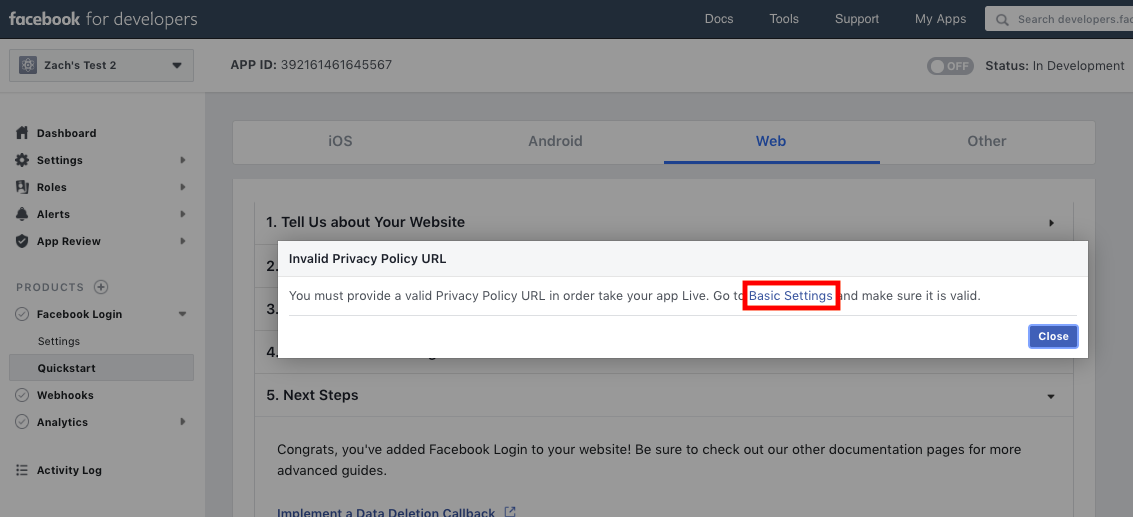1133x517 pixels.
Task: Click the plus icon next to PRODUCTS
Action: click(x=101, y=287)
